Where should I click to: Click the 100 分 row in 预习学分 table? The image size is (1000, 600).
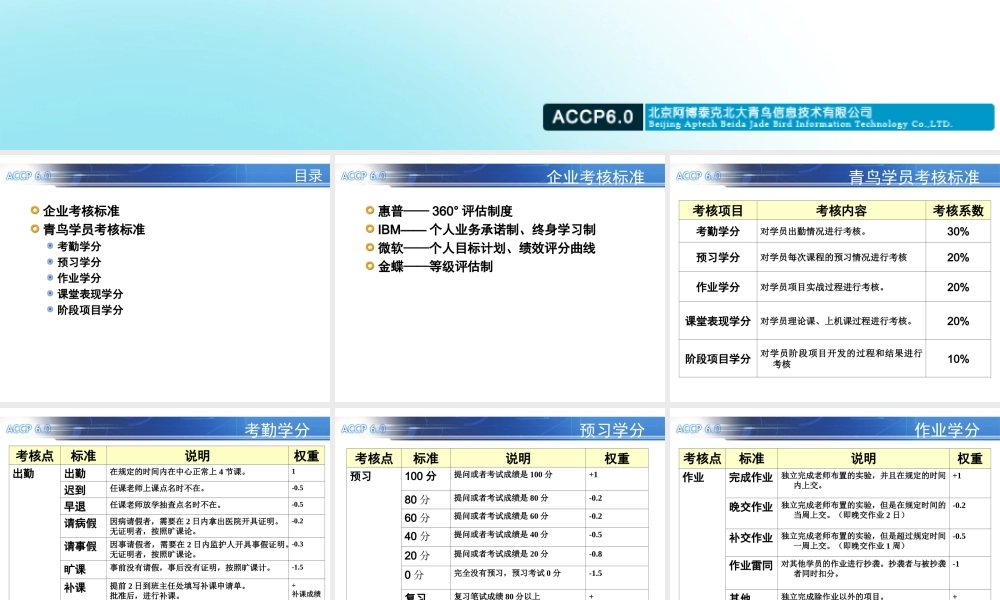click(x=420, y=476)
